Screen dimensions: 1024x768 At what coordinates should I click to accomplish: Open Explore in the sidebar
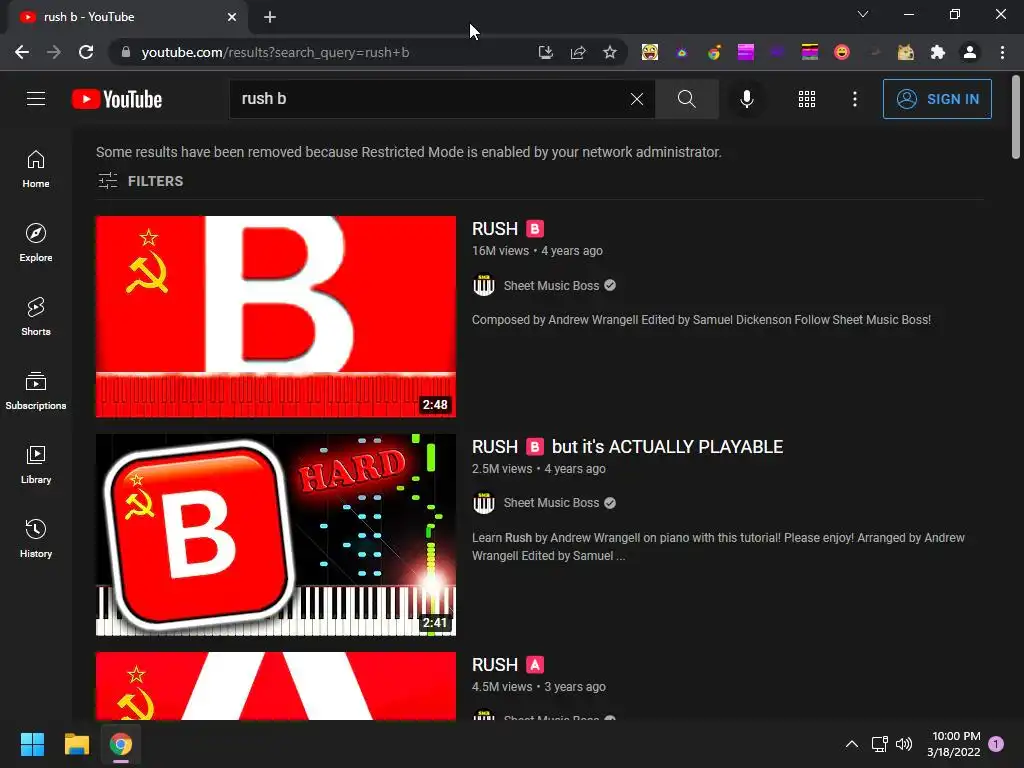pyautogui.click(x=36, y=243)
